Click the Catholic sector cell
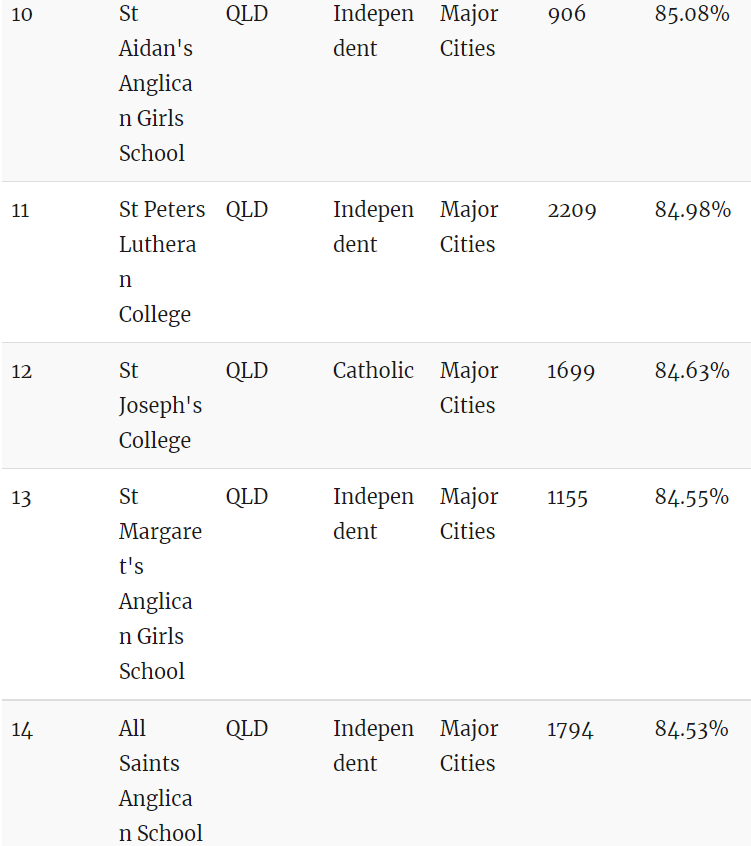Screen dimensions: 751x846 [x=373, y=371]
